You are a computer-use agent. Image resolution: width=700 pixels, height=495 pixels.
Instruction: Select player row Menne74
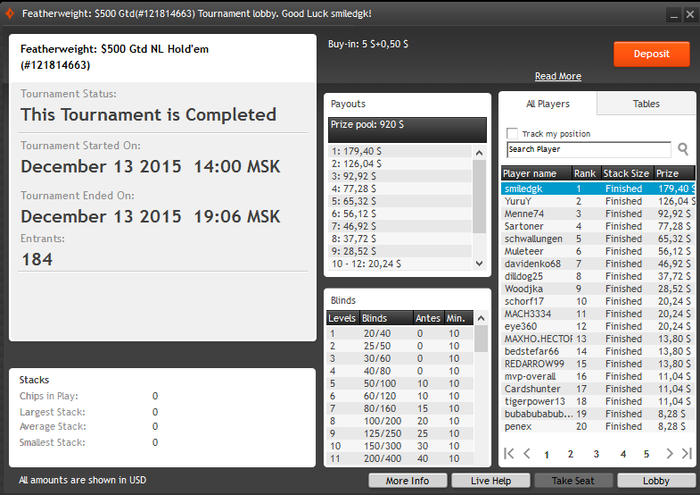click(598, 213)
